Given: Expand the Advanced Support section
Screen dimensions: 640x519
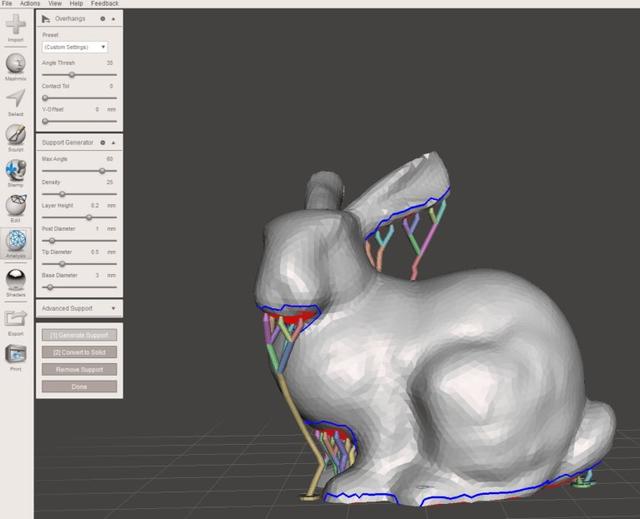Looking at the screenshot, I should coord(113,309).
